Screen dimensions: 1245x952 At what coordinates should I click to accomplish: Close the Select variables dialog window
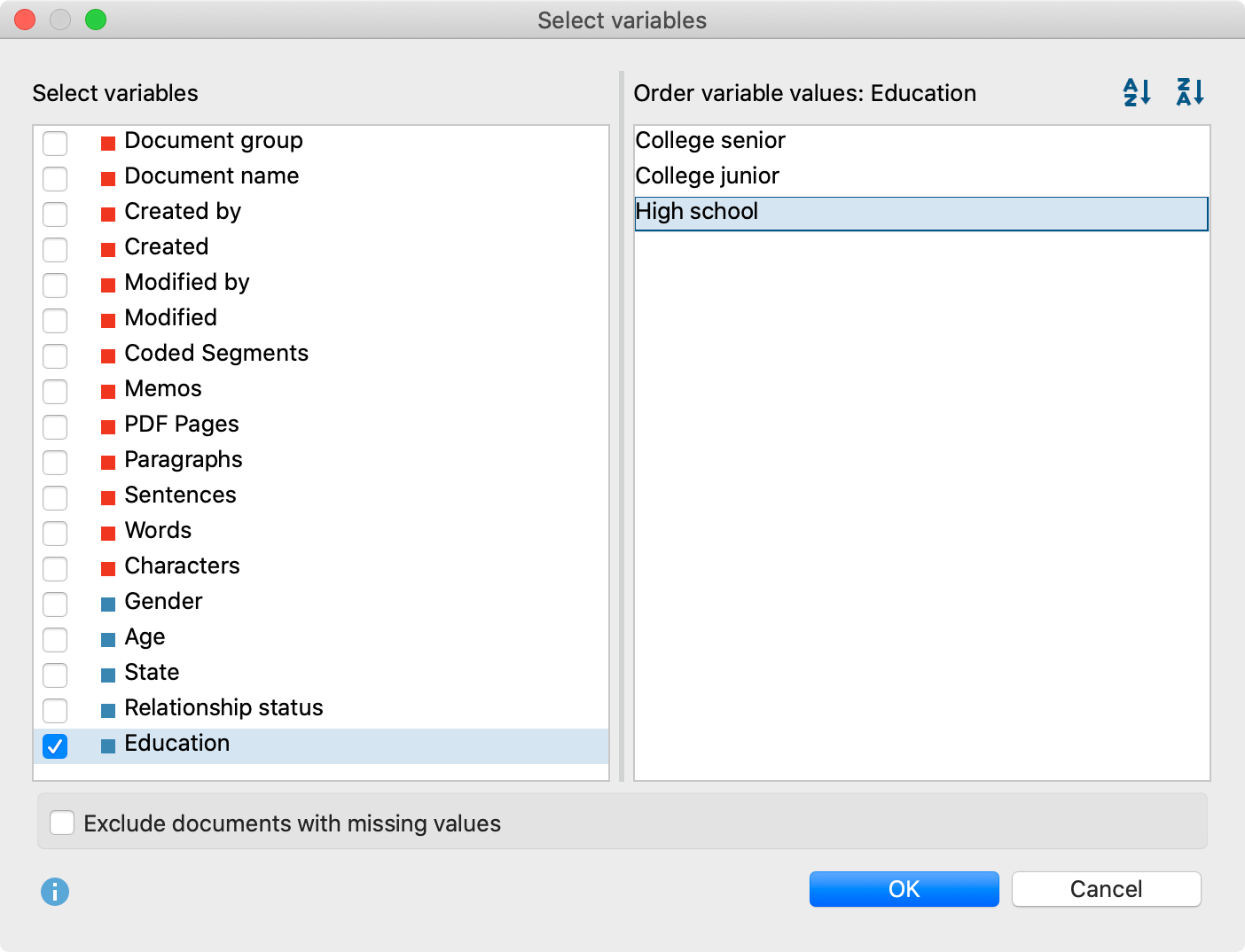tap(25, 20)
